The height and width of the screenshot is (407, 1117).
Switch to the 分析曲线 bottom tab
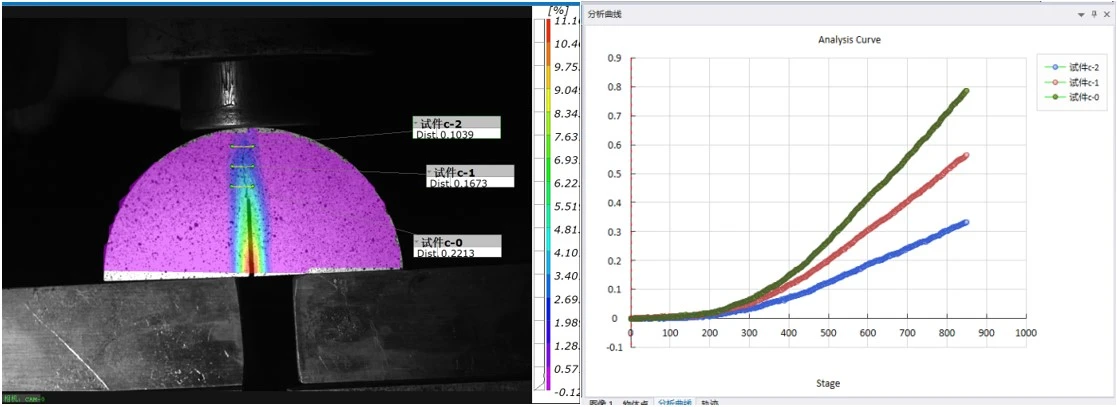pyautogui.click(x=674, y=403)
